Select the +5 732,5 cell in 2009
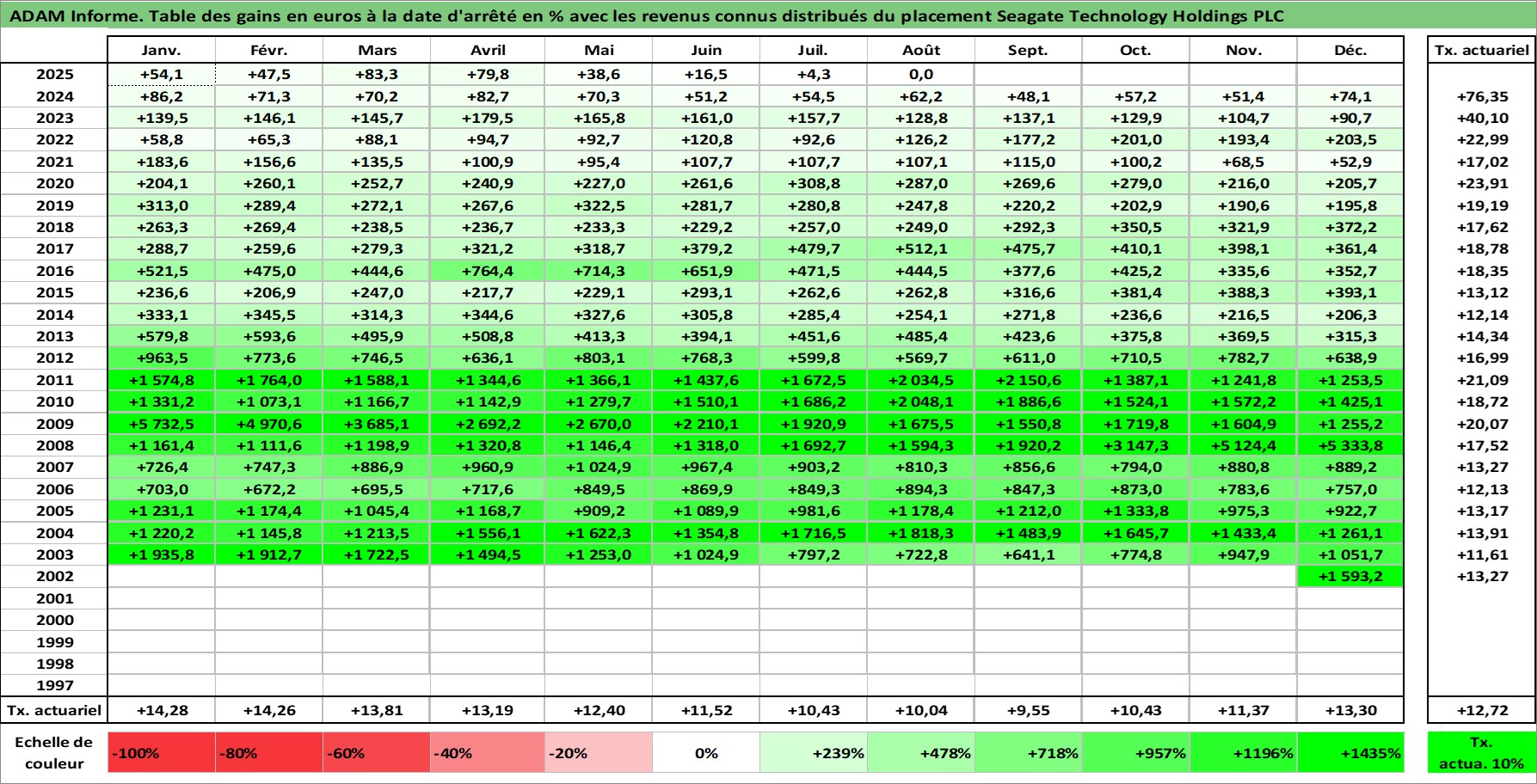The image size is (1537, 784). pyautogui.click(x=162, y=424)
